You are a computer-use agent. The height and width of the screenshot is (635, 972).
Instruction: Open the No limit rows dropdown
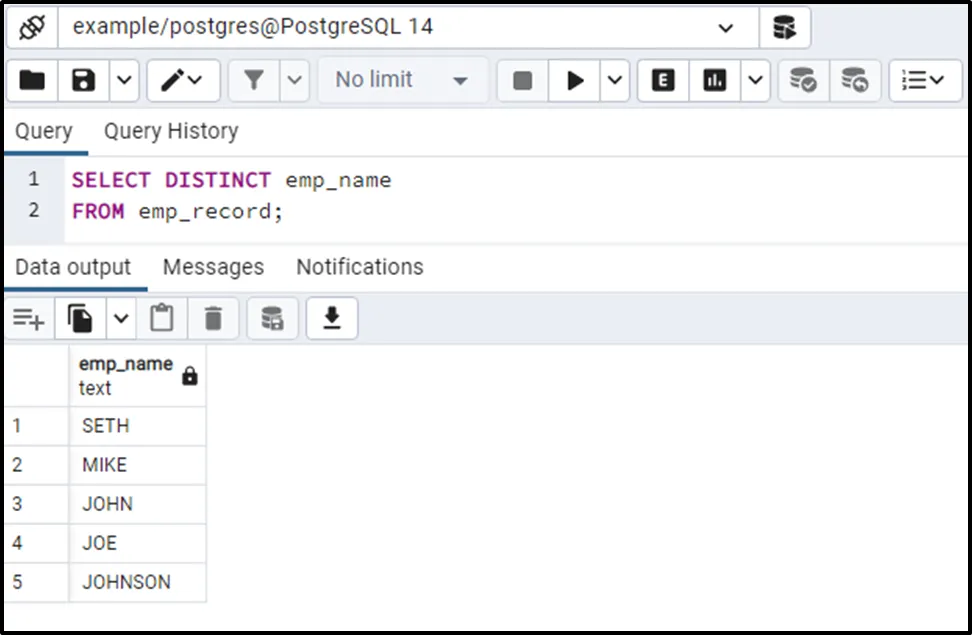[x=402, y=80]
